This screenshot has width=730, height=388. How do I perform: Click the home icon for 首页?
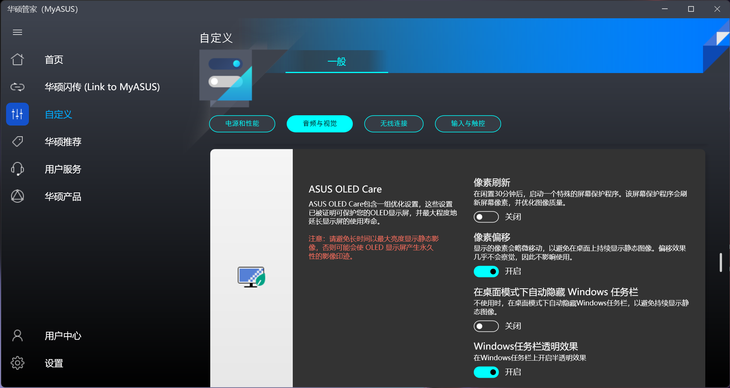(x=17, y=60)
